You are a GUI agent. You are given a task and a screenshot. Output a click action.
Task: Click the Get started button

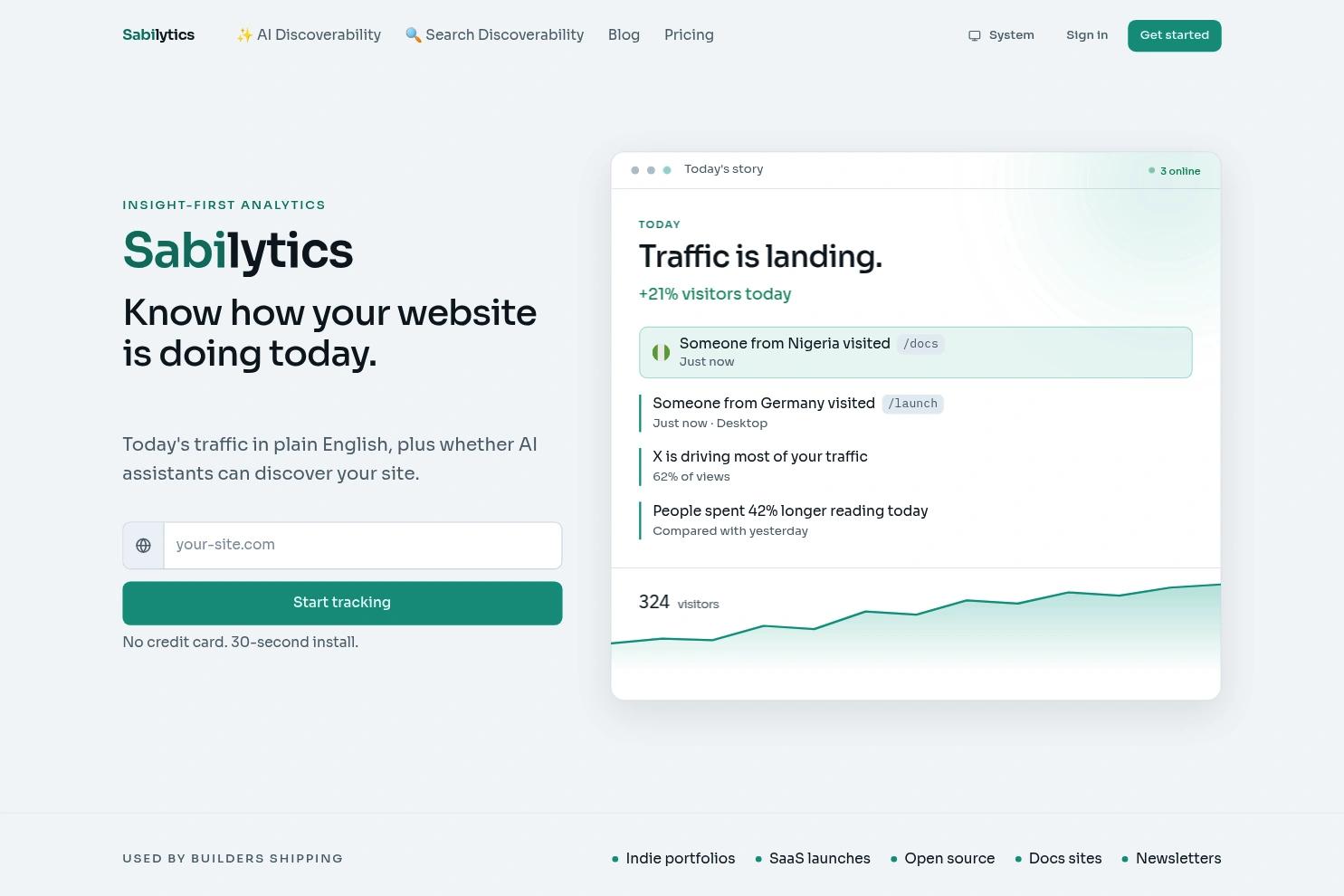(x=1174, y=35)
